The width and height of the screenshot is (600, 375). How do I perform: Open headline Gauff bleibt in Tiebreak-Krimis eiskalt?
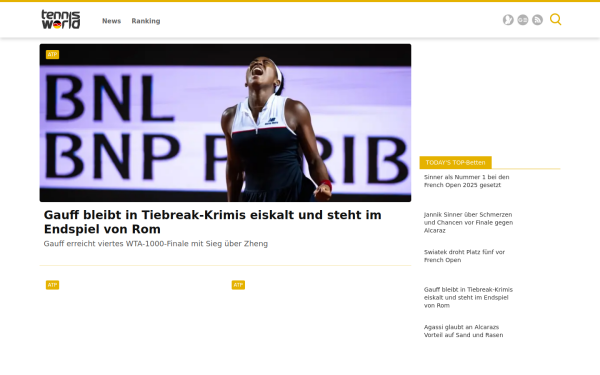212,222
